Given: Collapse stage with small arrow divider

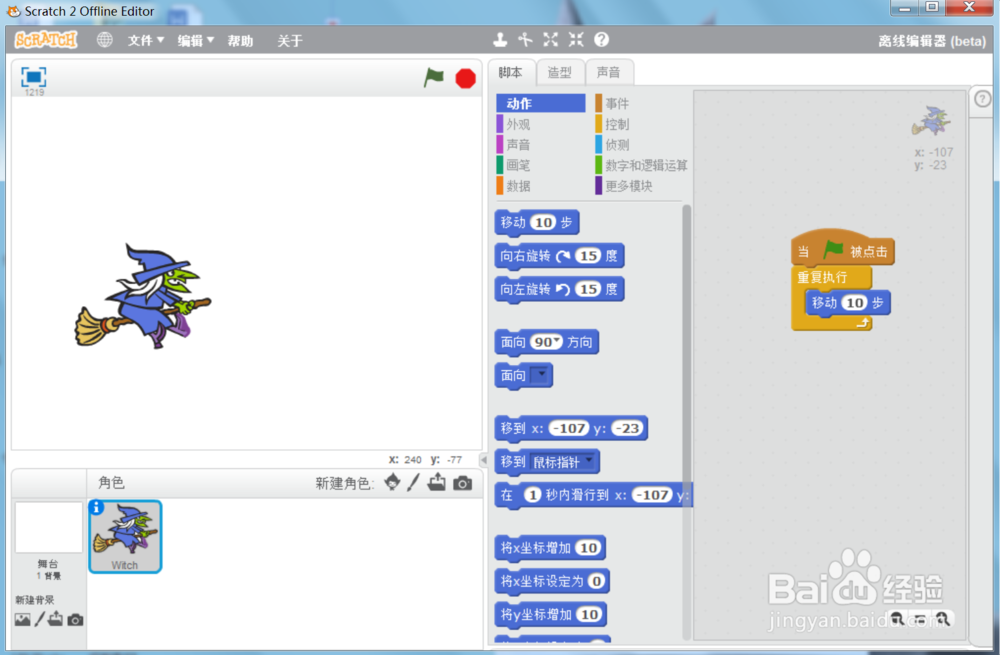Looking at the screenshot, I should click(x=483, y=459).
